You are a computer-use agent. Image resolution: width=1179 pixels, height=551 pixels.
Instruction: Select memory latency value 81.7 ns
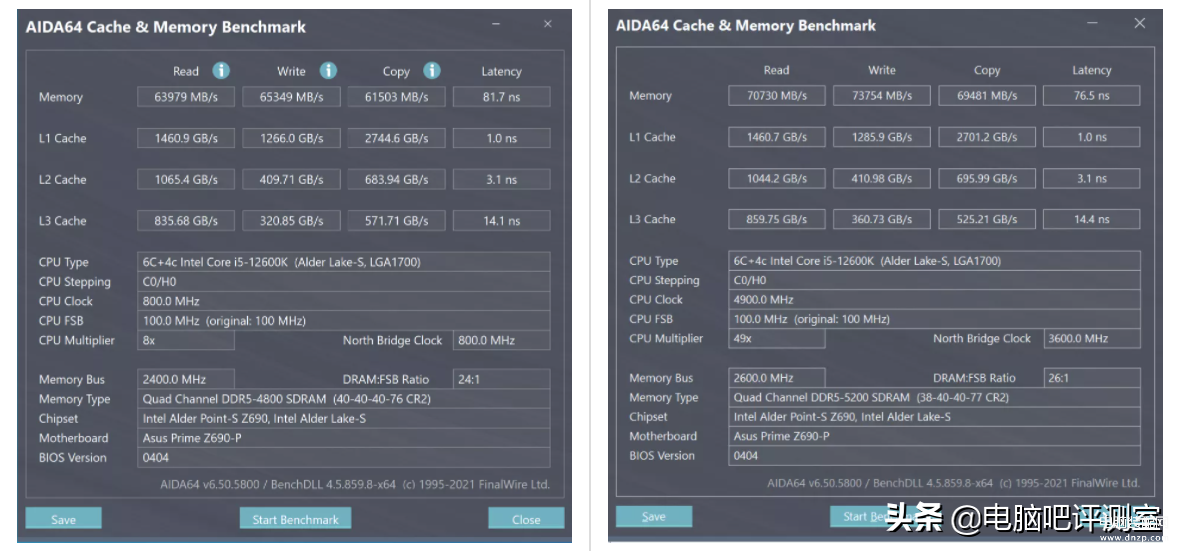coord(502,97)
